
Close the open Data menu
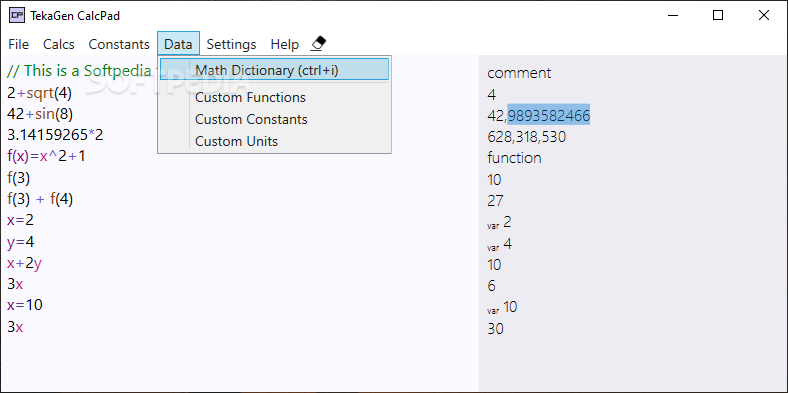(x=178, y=44)
